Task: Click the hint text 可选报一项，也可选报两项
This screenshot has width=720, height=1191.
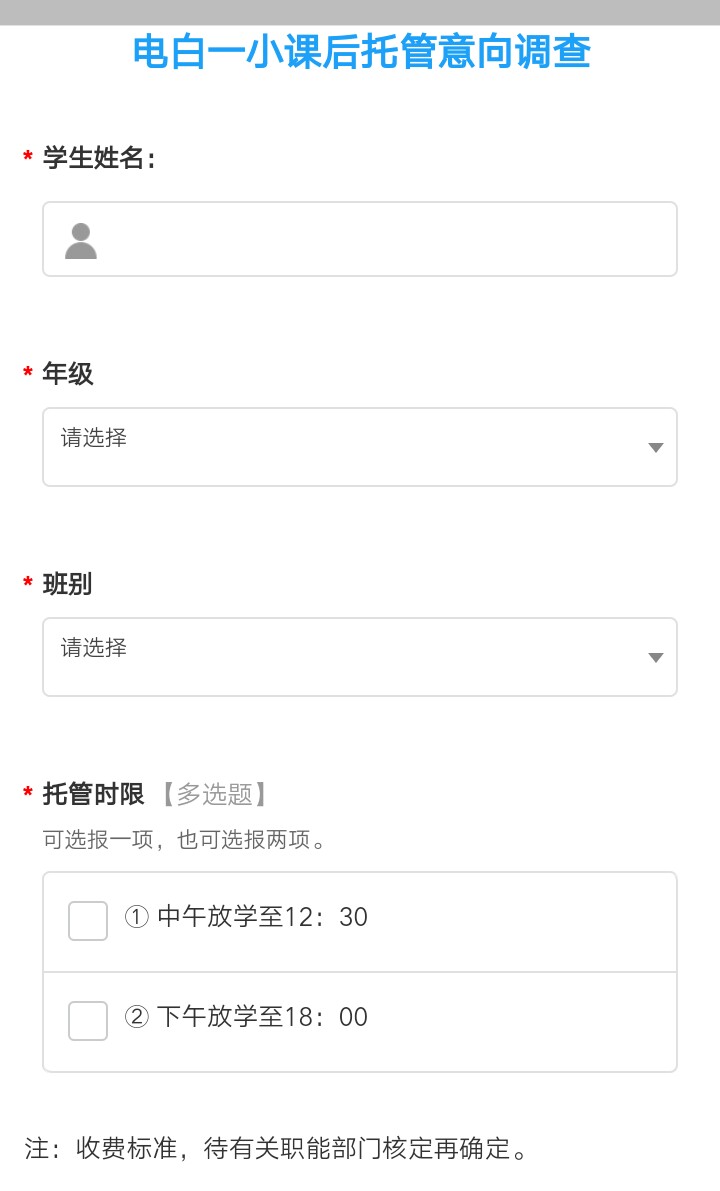Action: coord(184,840)
